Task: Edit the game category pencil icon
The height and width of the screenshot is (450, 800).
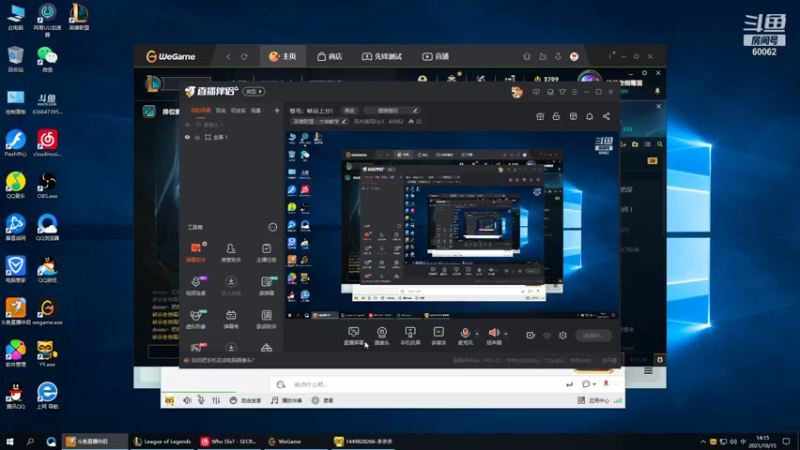Action: 344,121
